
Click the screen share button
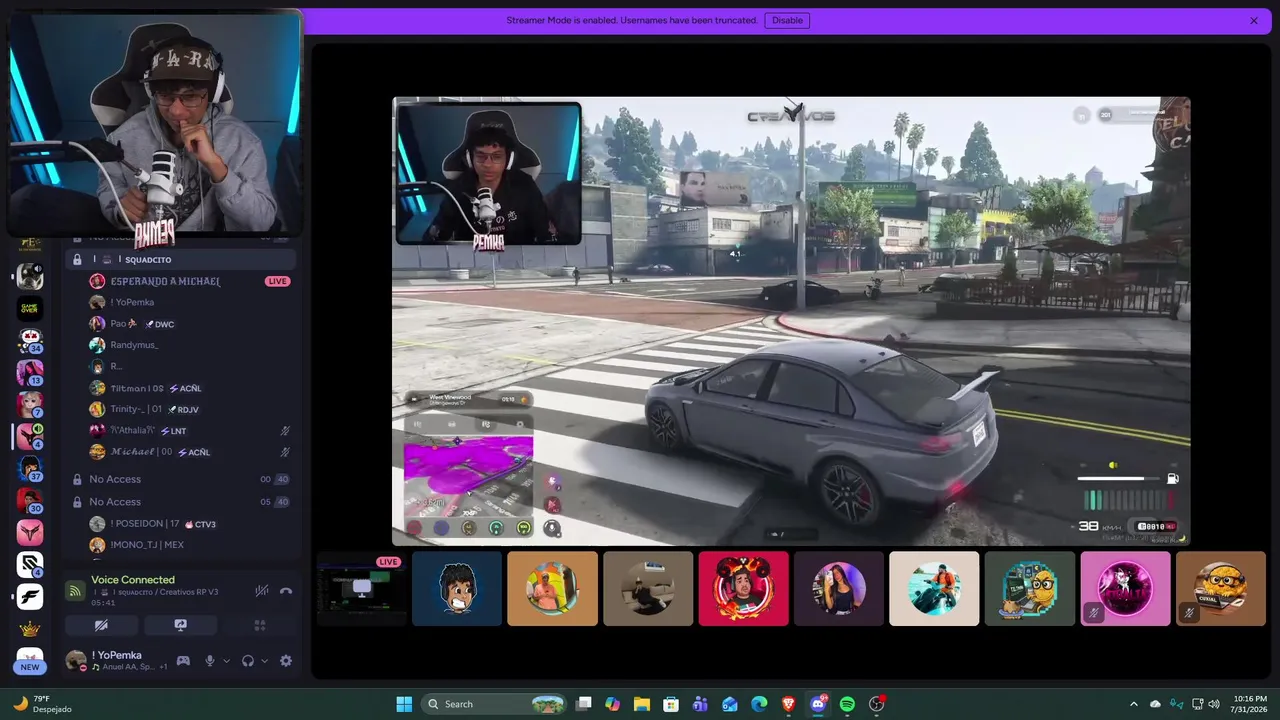181,625
